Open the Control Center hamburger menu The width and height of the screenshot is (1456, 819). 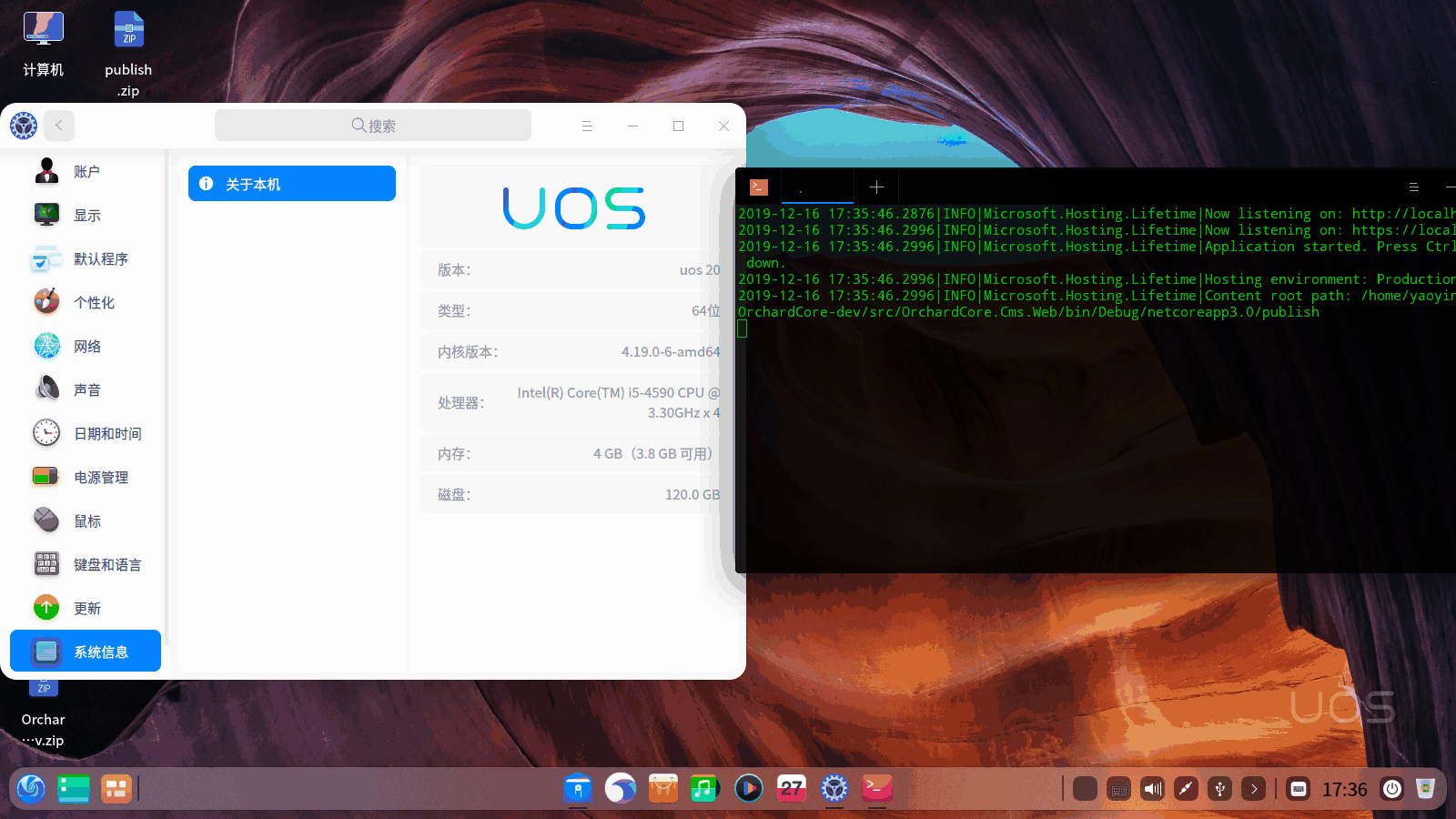point(587,126)
